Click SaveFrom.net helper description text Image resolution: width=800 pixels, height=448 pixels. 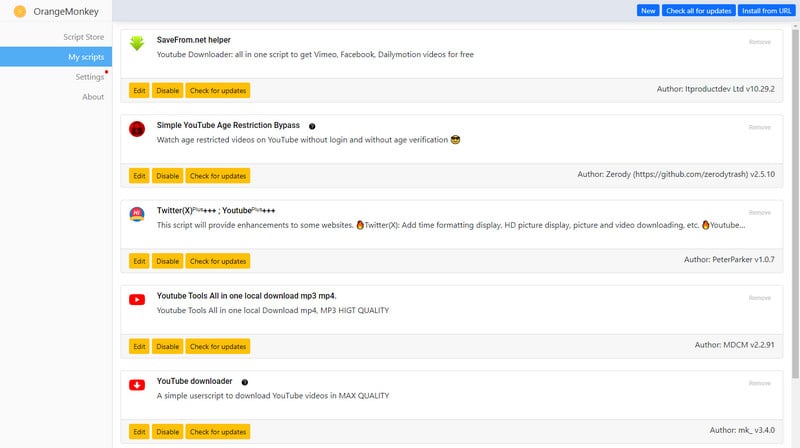[315, 54]
